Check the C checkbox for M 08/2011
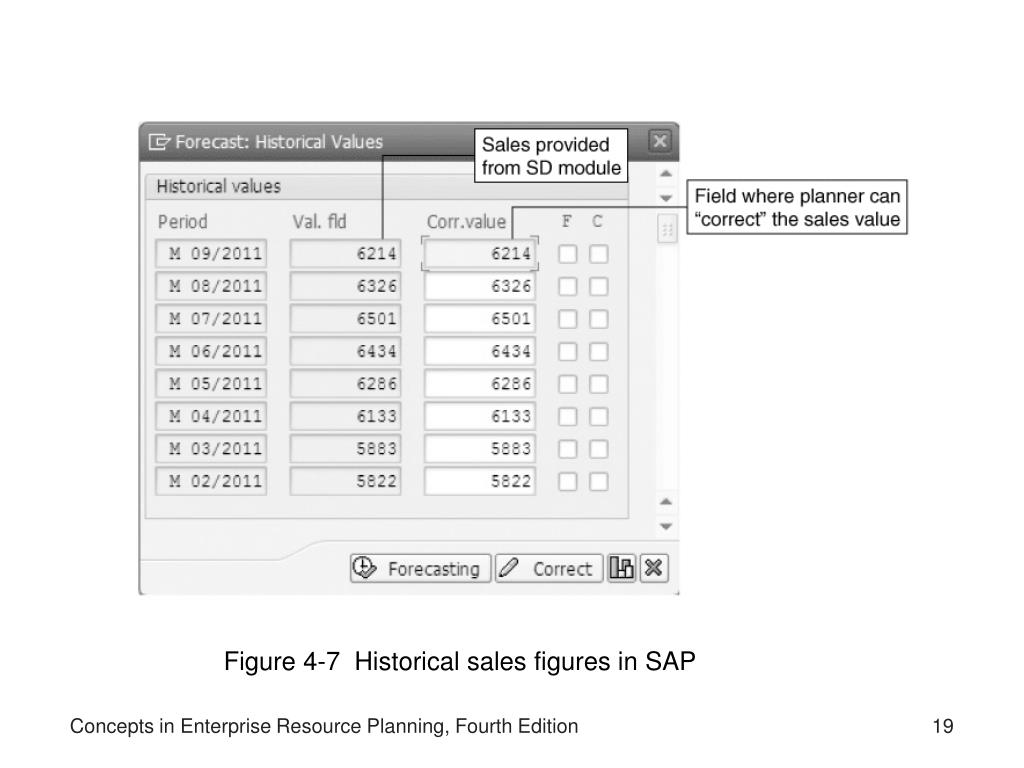 (x=598, y=286)
